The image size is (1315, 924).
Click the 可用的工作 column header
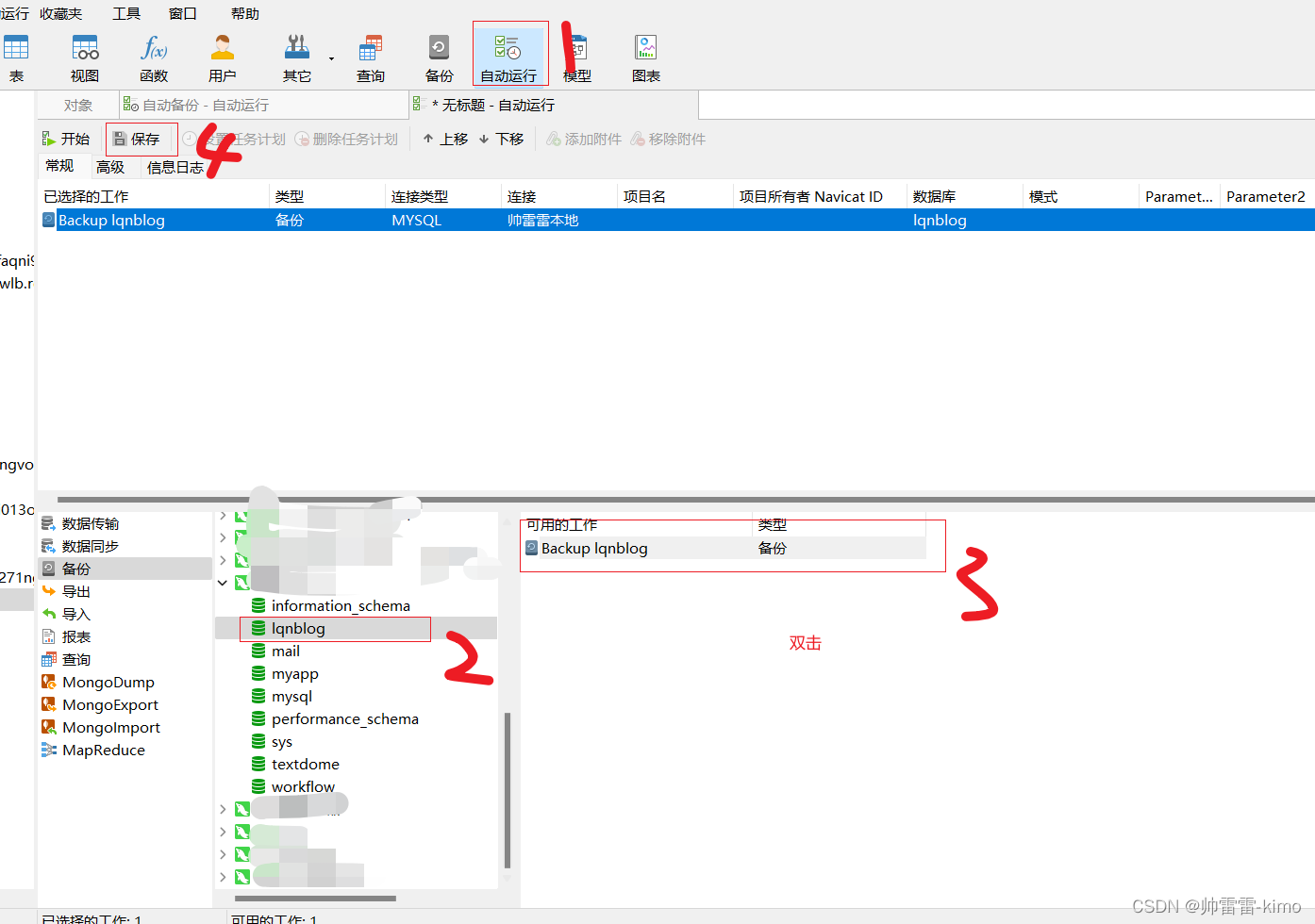(x=637, y=524)
